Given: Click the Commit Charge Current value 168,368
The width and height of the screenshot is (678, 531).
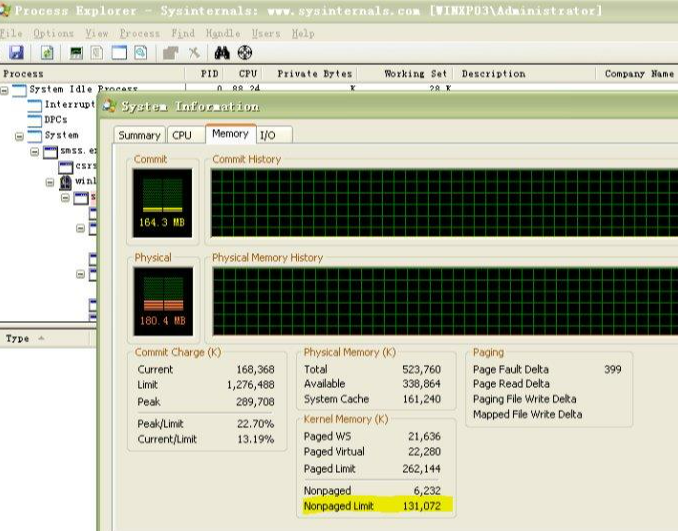Looking at the screenshot, I should tap(255, 369).
